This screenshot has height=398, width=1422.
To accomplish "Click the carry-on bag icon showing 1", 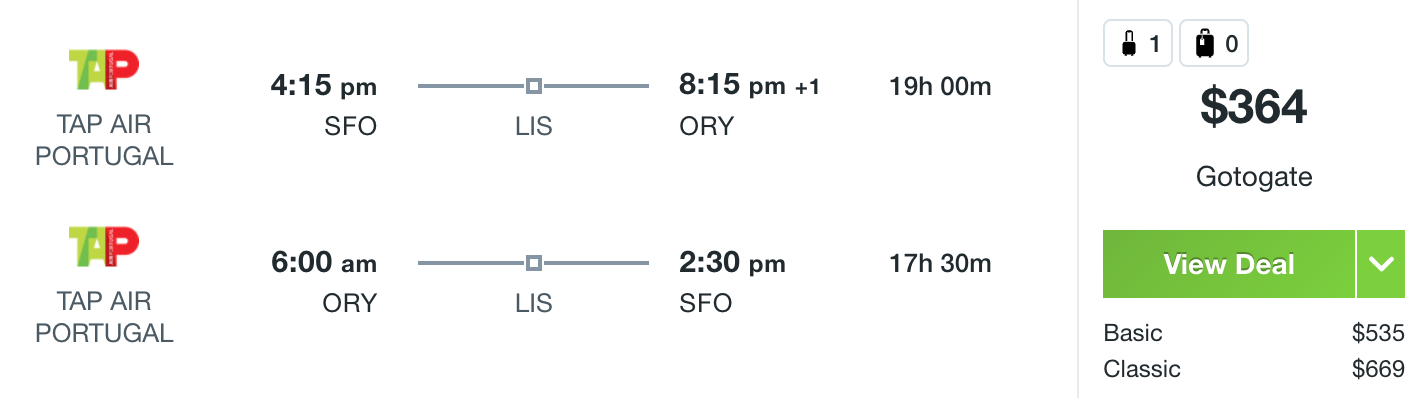I will click(x=1138, y=44).
